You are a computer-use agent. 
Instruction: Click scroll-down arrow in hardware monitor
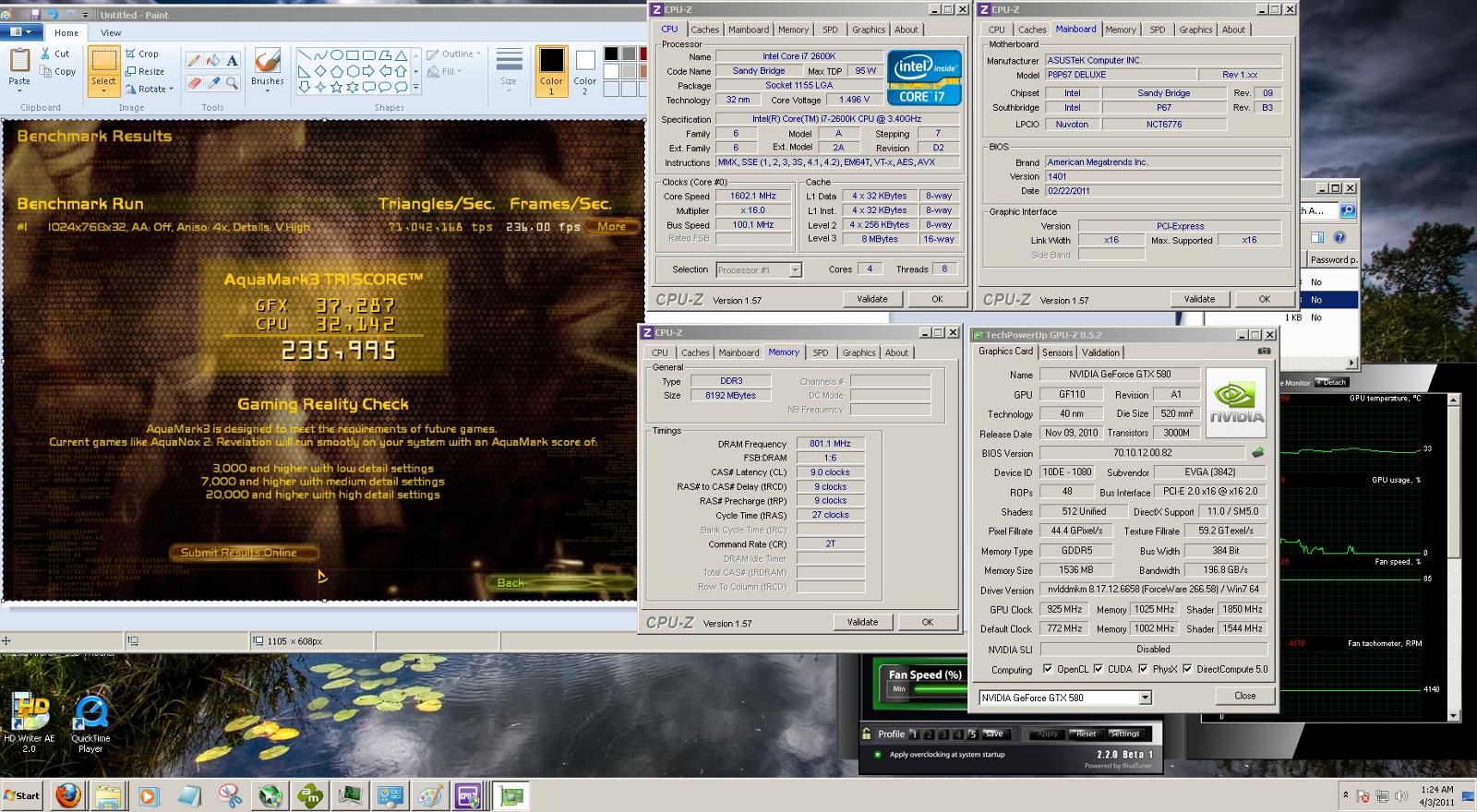click(x=1453, y=715)
